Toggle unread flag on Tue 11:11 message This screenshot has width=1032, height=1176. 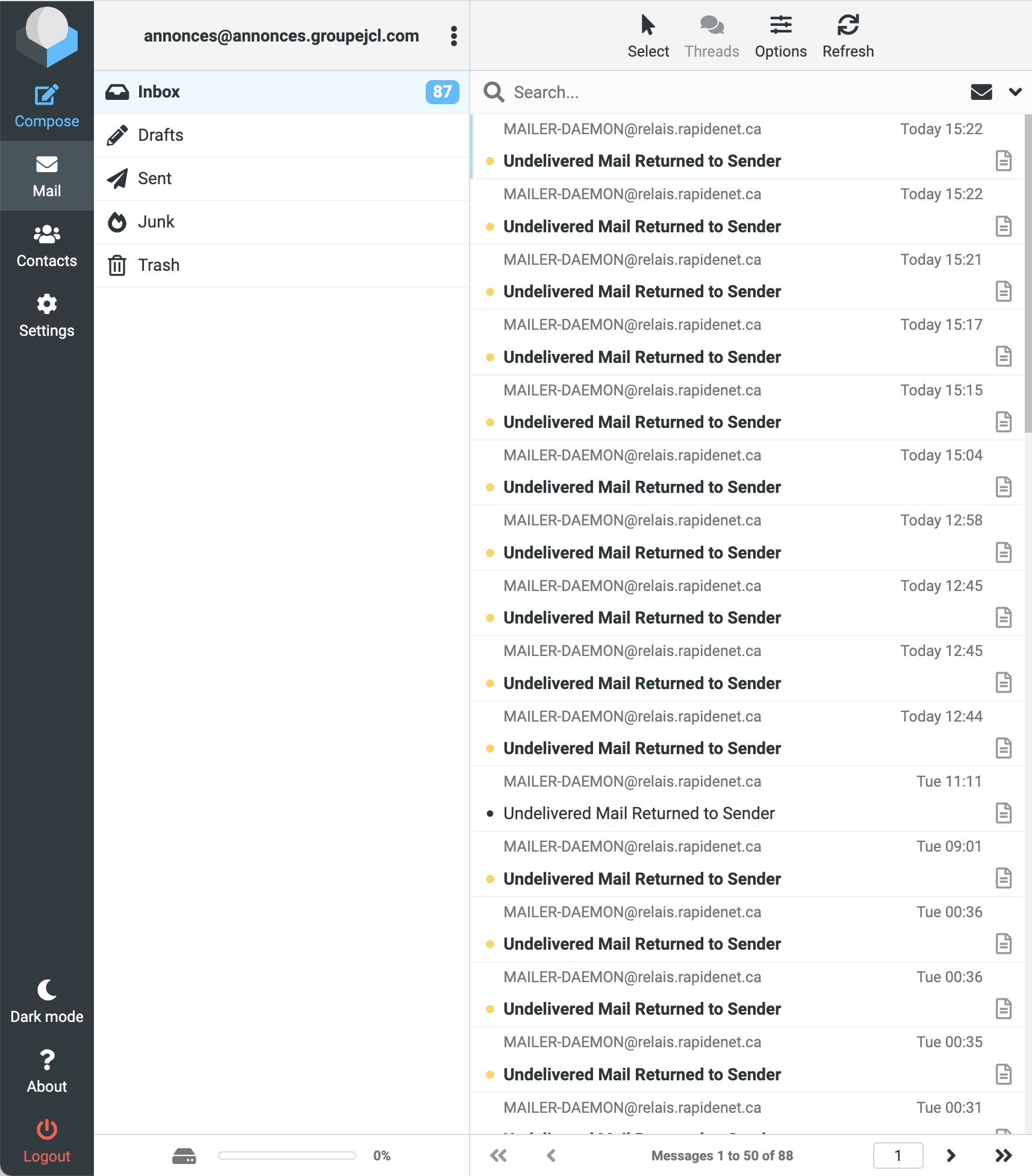click(490, 814)
